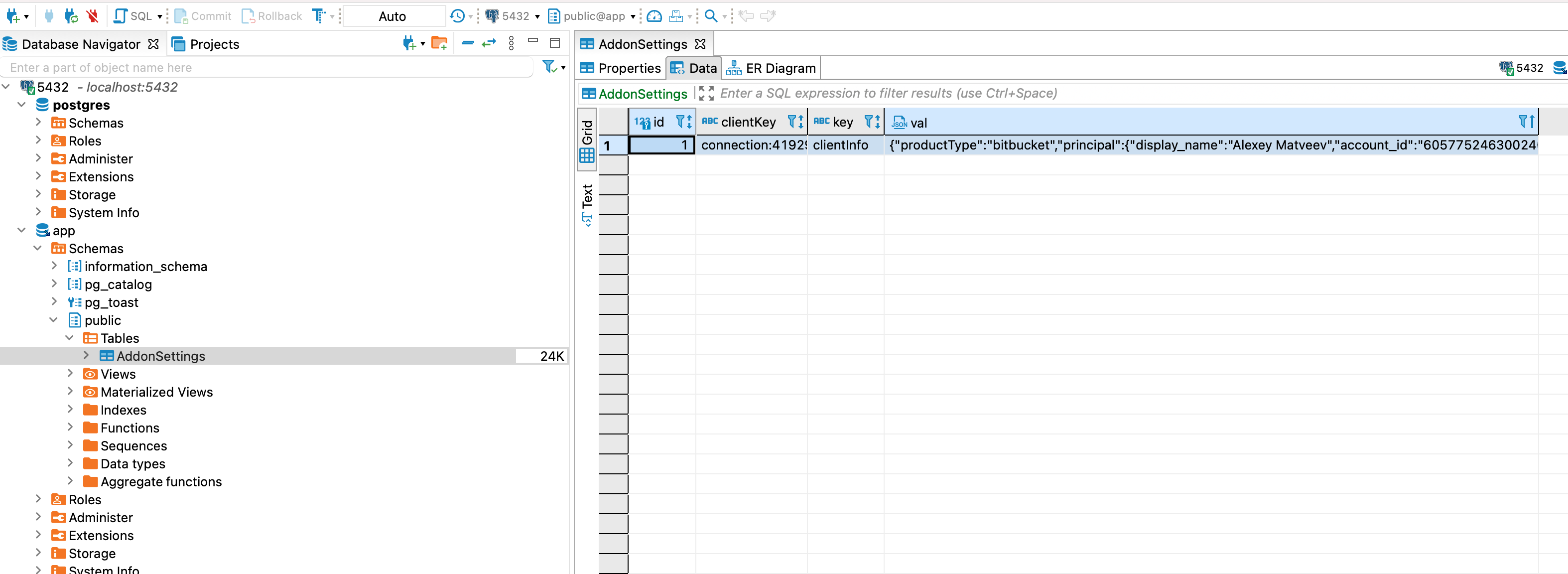Image resolution: width=1568 pixels, height=574 pixels.
Task: Switch to Text view side tab
Action: 587,206
